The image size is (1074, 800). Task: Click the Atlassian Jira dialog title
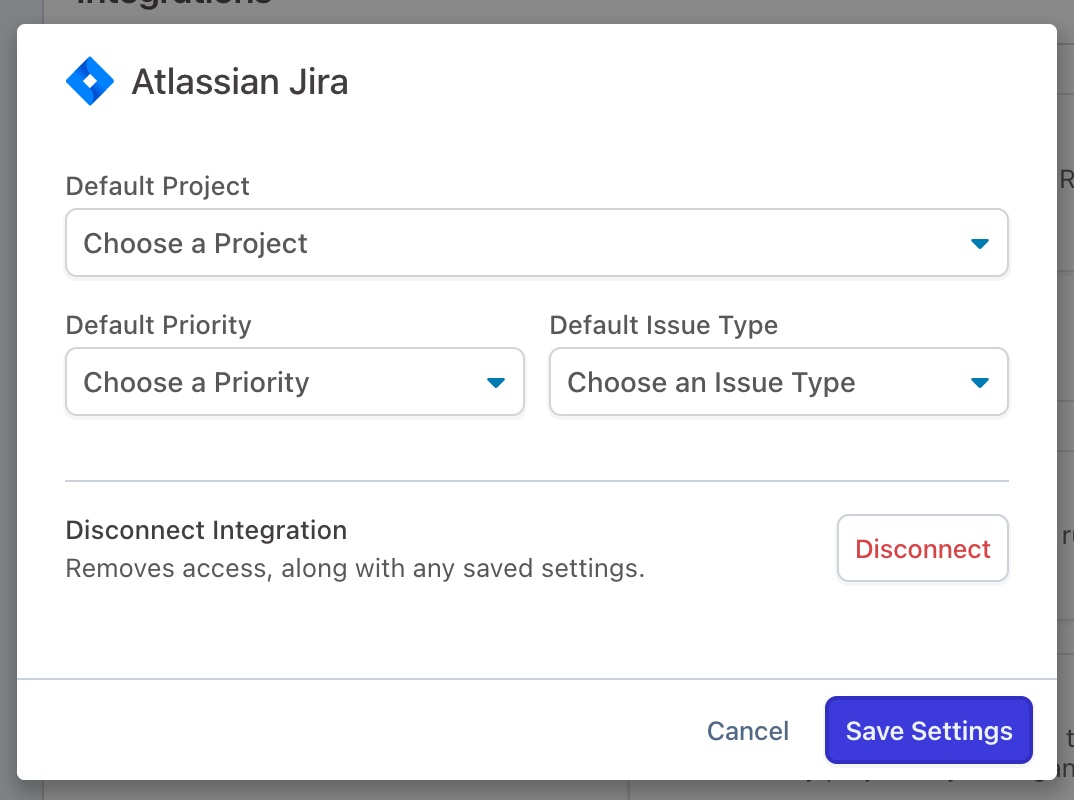click(x=240, y=82)
